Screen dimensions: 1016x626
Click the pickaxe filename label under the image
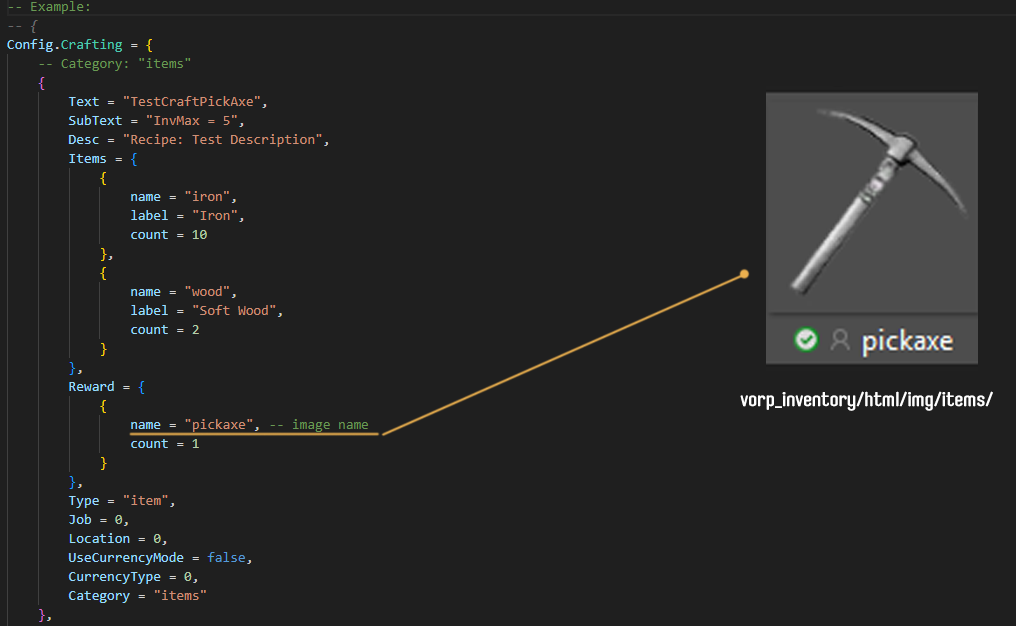pyautogui.click(x=907, y=342)
